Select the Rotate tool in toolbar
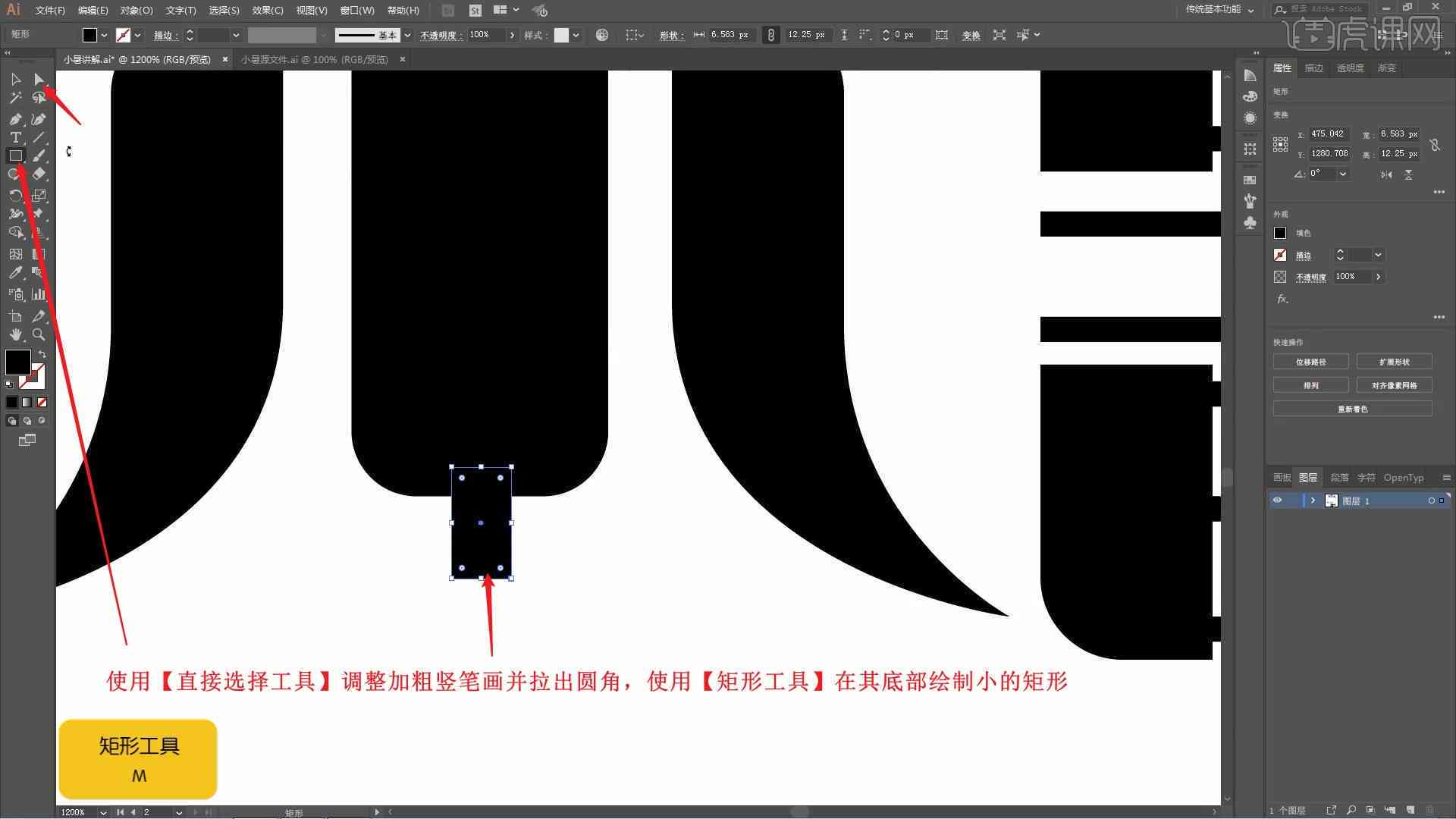 pyautogui.click(x=15, y=195)
